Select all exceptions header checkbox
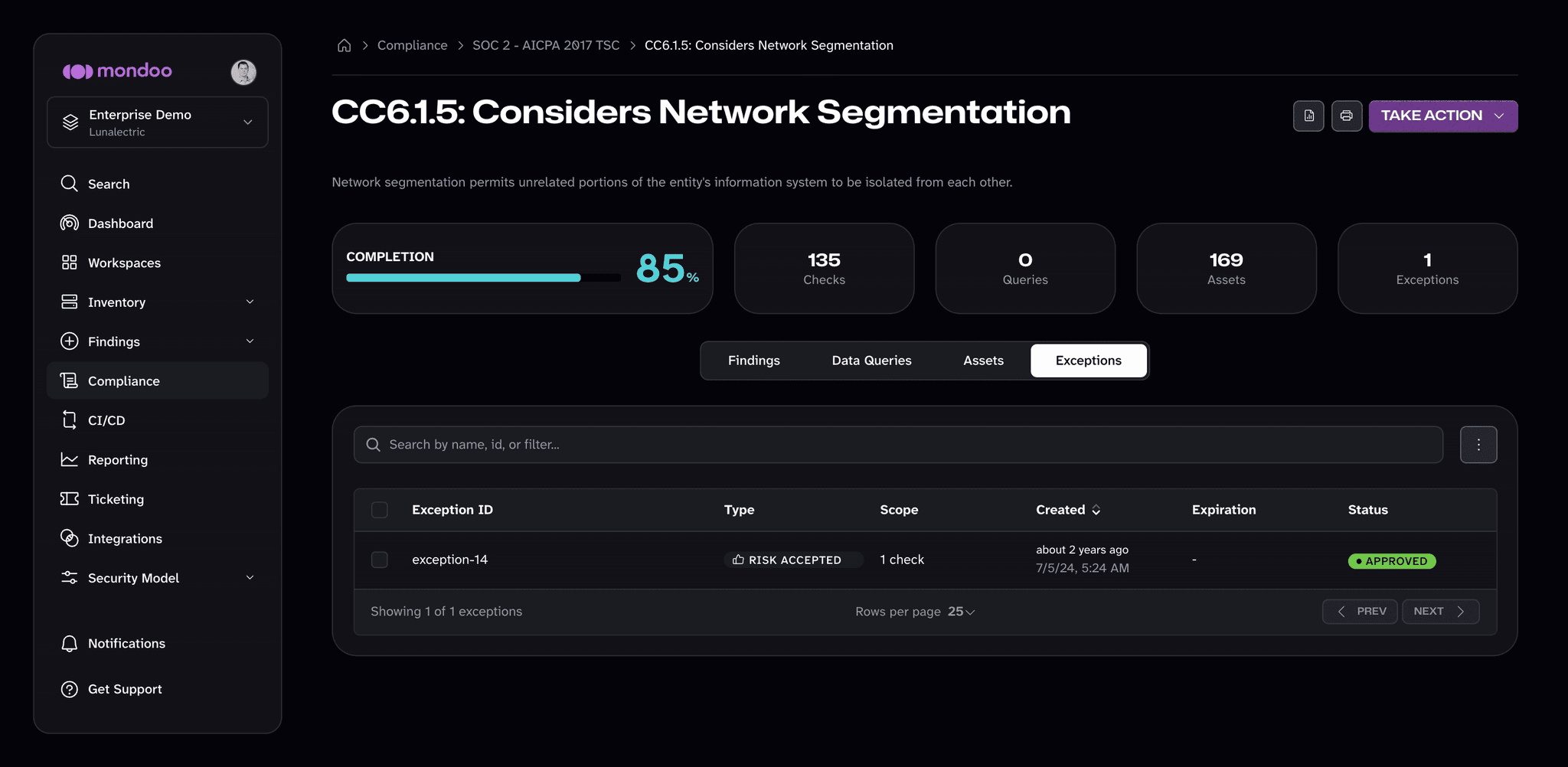 (x=379, y=510)
